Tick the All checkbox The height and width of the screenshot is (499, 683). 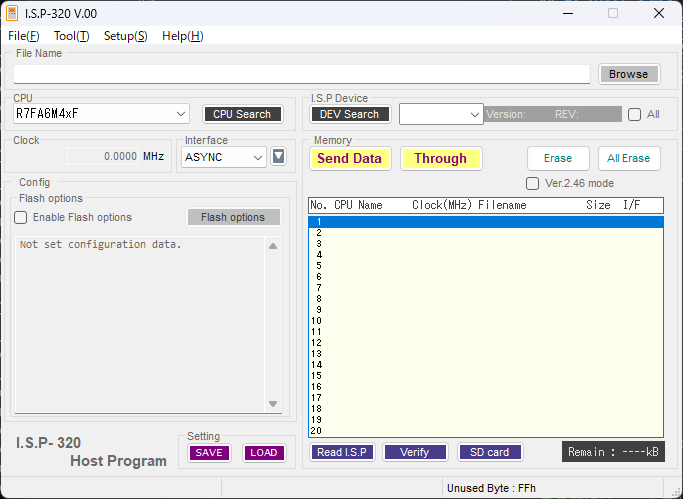(634, 114)
